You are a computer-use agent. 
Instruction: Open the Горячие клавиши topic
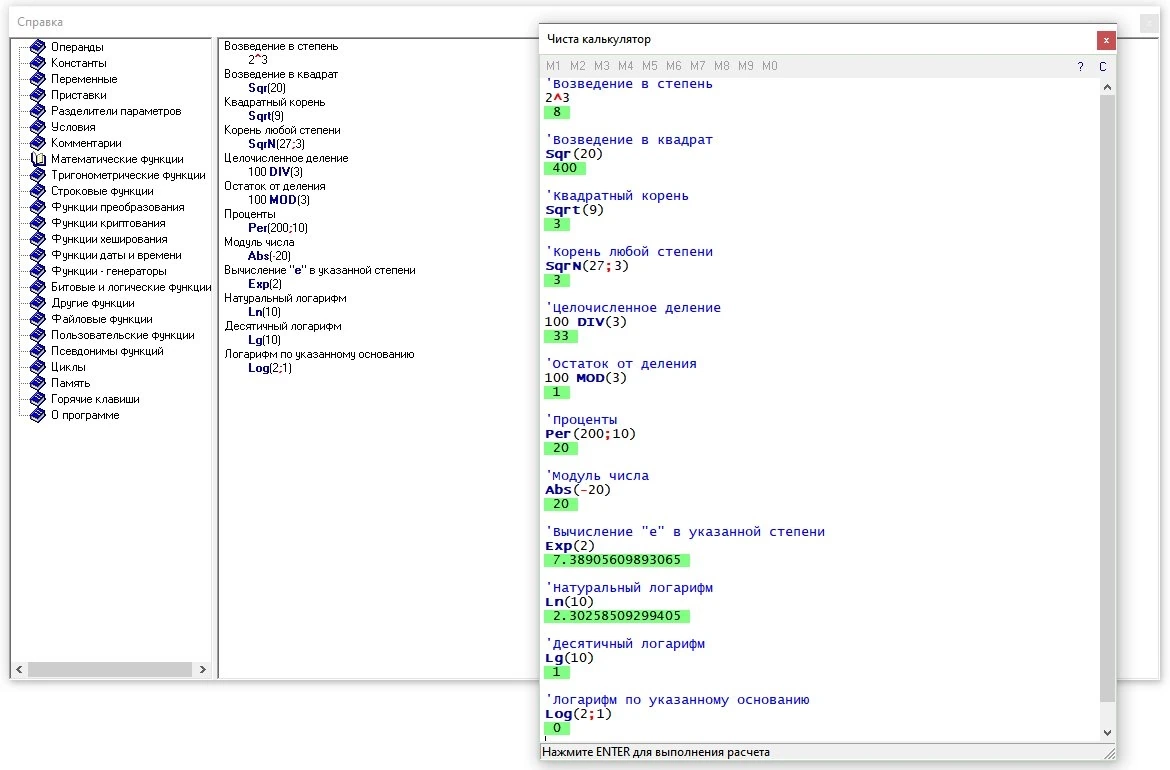[95, 399]
